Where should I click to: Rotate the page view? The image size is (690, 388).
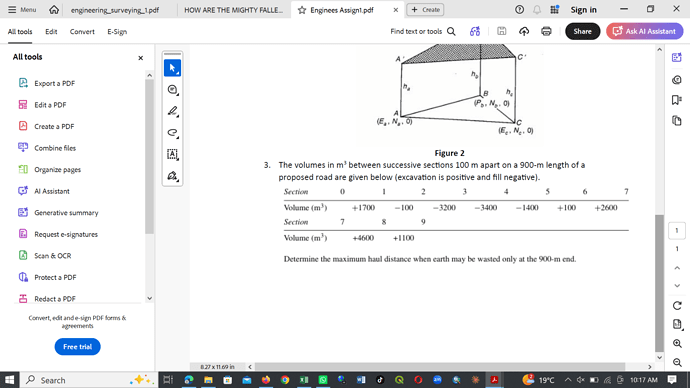tap(677, 305)
